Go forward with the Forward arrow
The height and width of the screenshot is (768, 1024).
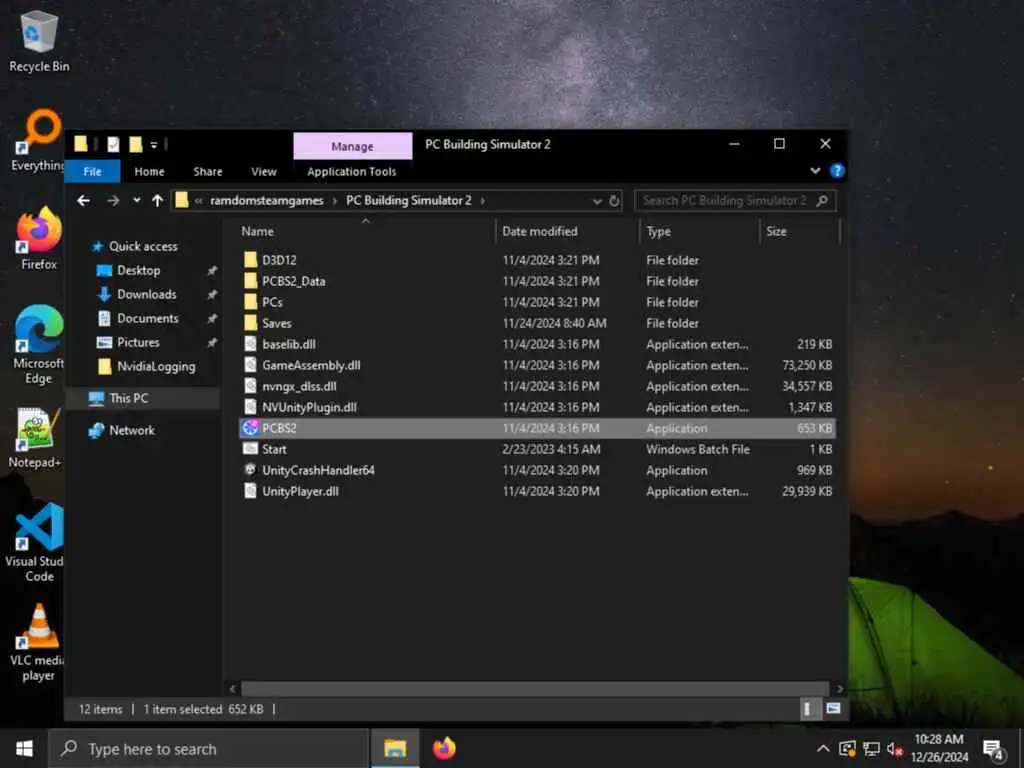(113, 200)
